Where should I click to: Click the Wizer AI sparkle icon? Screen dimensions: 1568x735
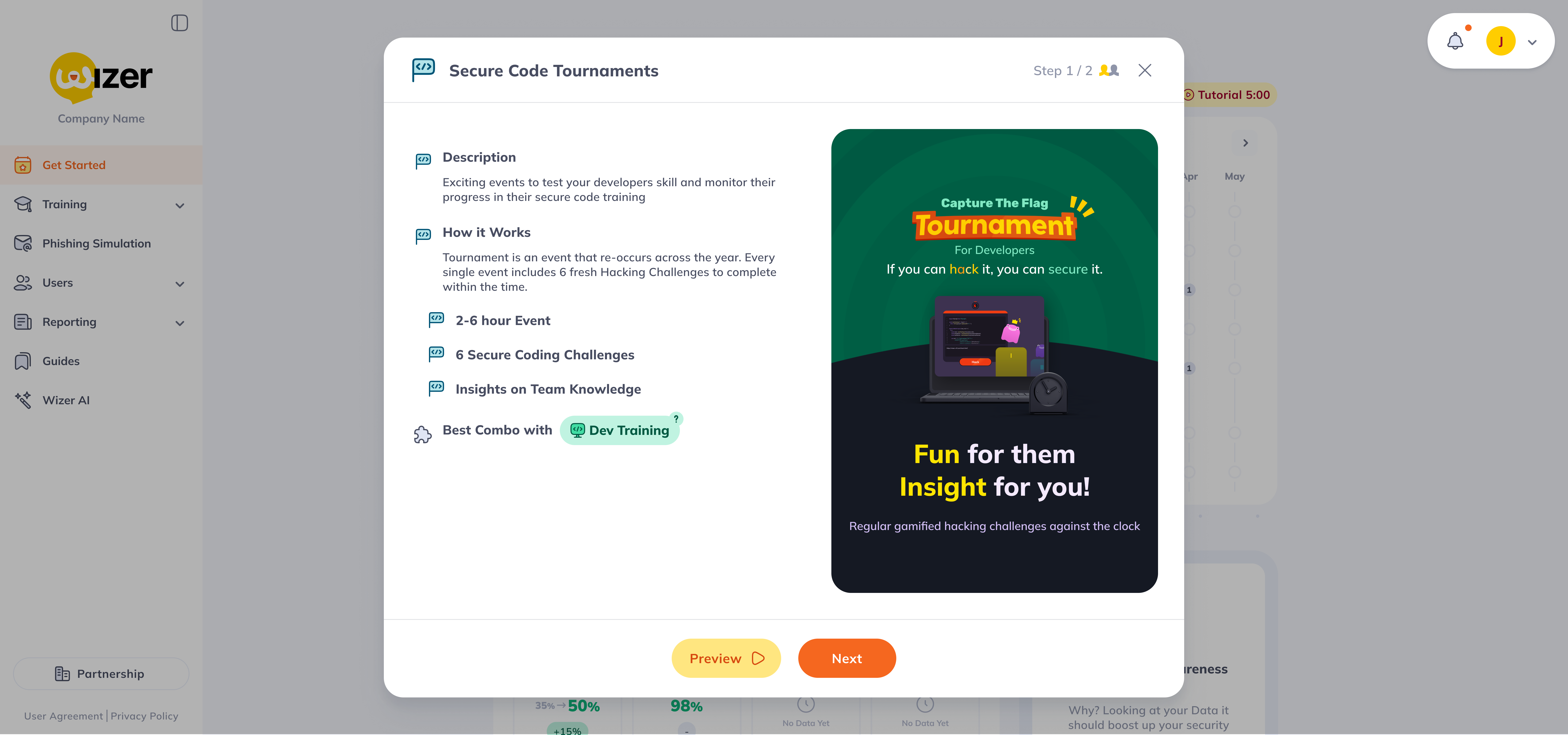[x=22, y=400]
